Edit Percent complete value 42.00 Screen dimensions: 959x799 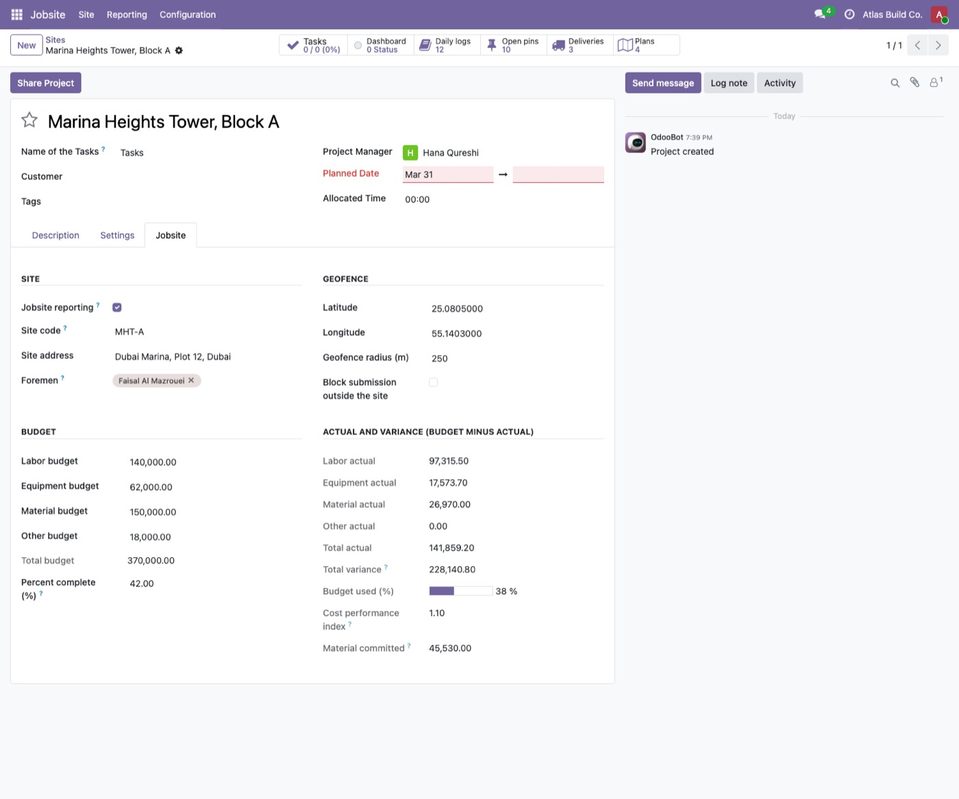pos(214,584)
